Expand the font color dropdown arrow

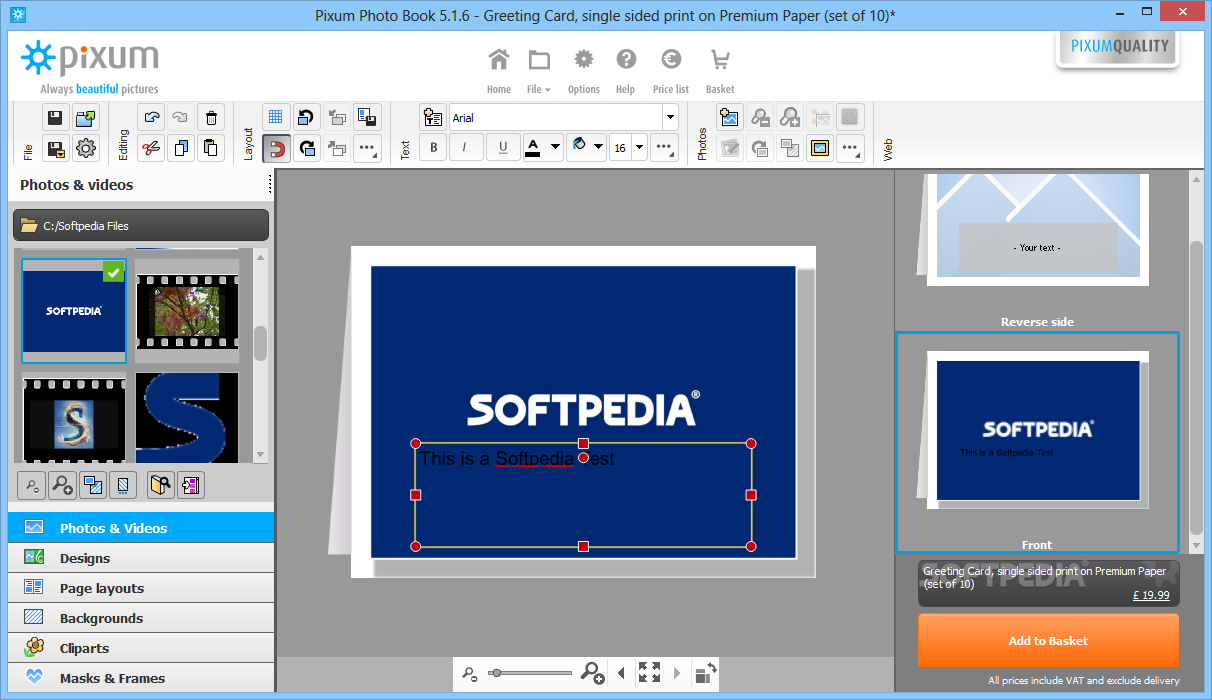pyautogui.click(x=554, y=148)
